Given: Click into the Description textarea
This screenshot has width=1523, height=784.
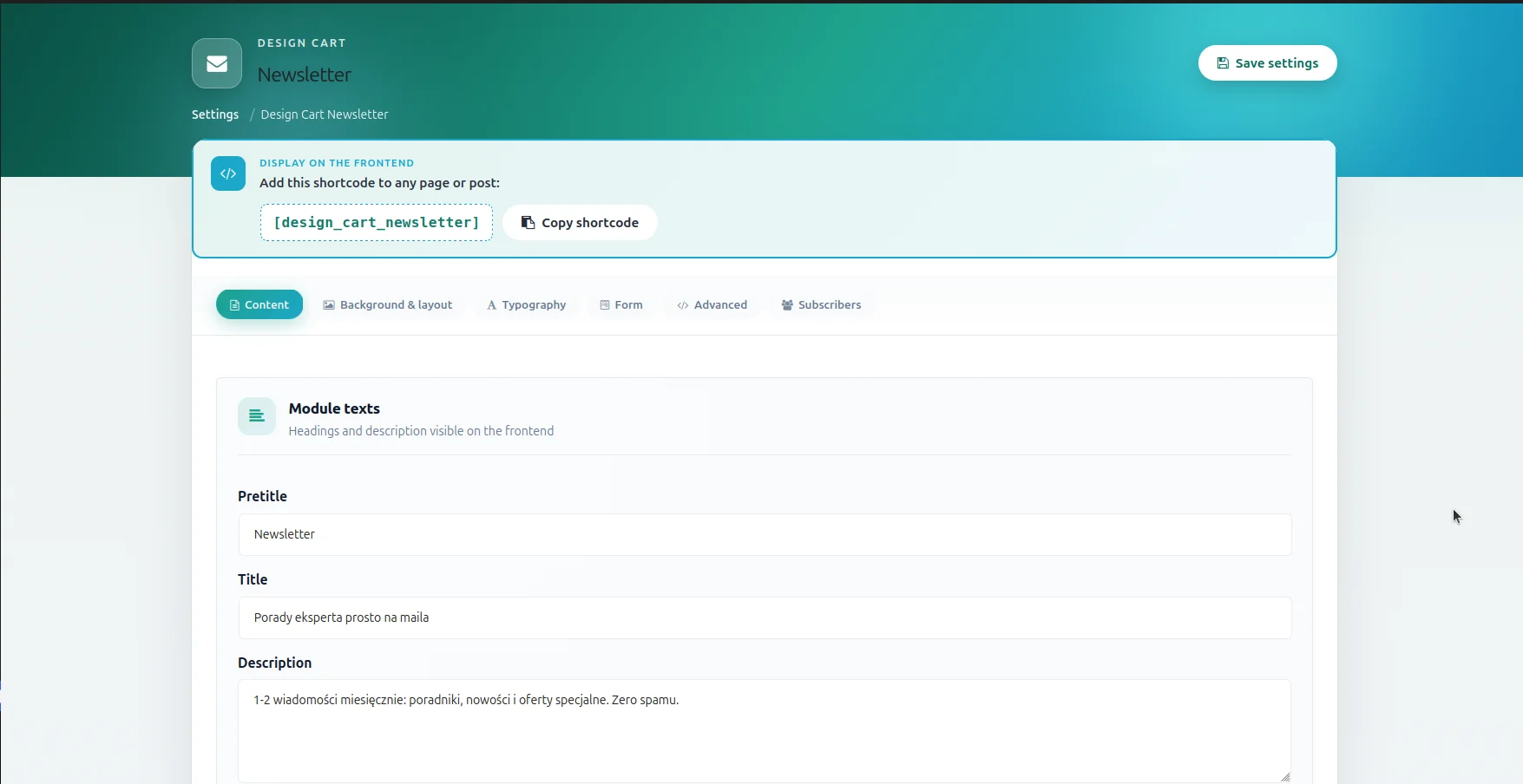Looking at the screenshot, I should (x=765, y=731).
